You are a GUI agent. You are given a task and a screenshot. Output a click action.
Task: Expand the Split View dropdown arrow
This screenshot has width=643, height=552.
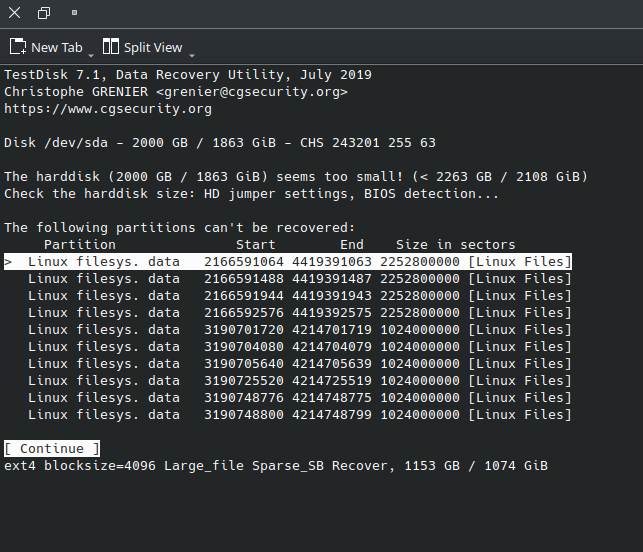(x=192, y=53)
